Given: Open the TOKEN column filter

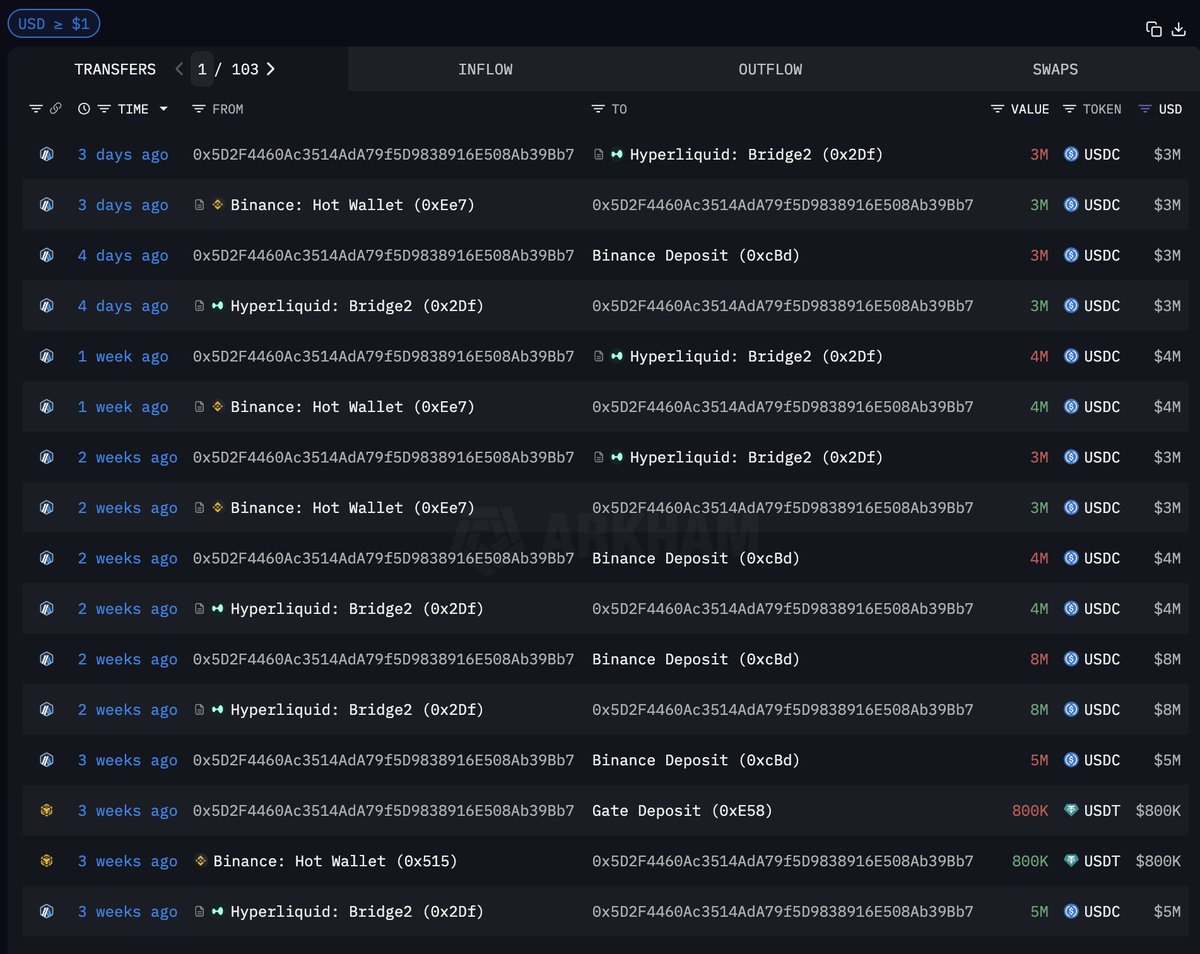Looking at the screenshot, I should click(1069, 109).
